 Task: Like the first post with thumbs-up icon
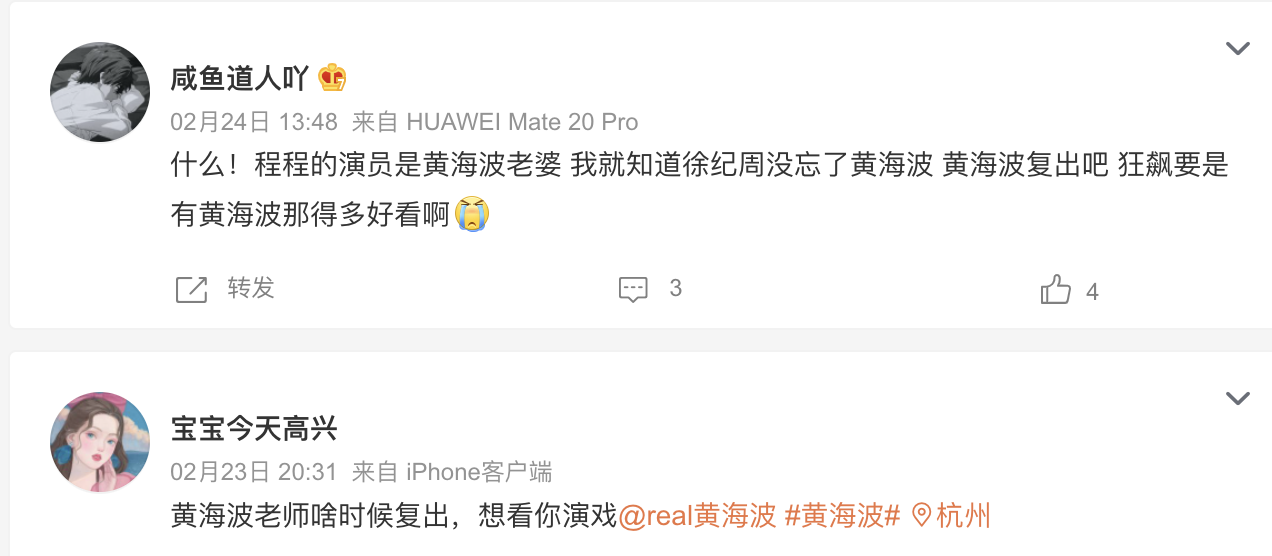click(x=1056, y=289)
